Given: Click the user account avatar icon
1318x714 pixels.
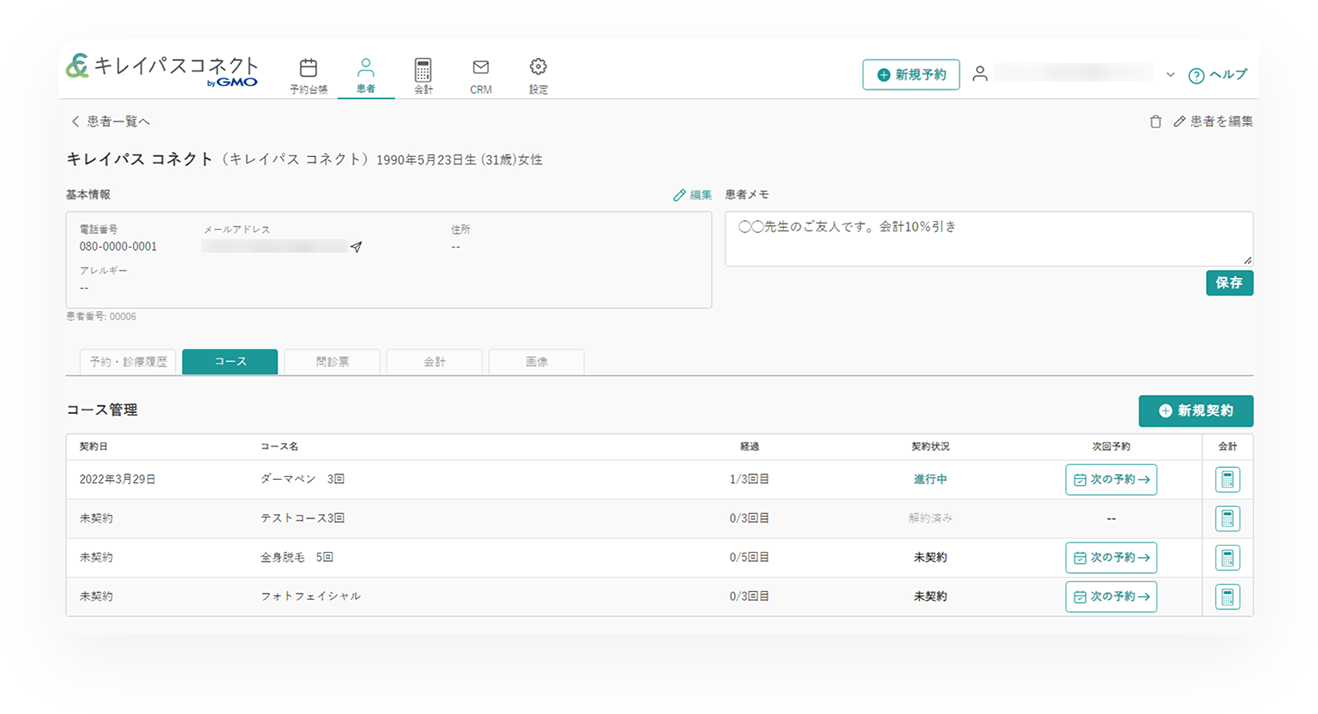Looking at the screenshot, I should pos(980,74).
